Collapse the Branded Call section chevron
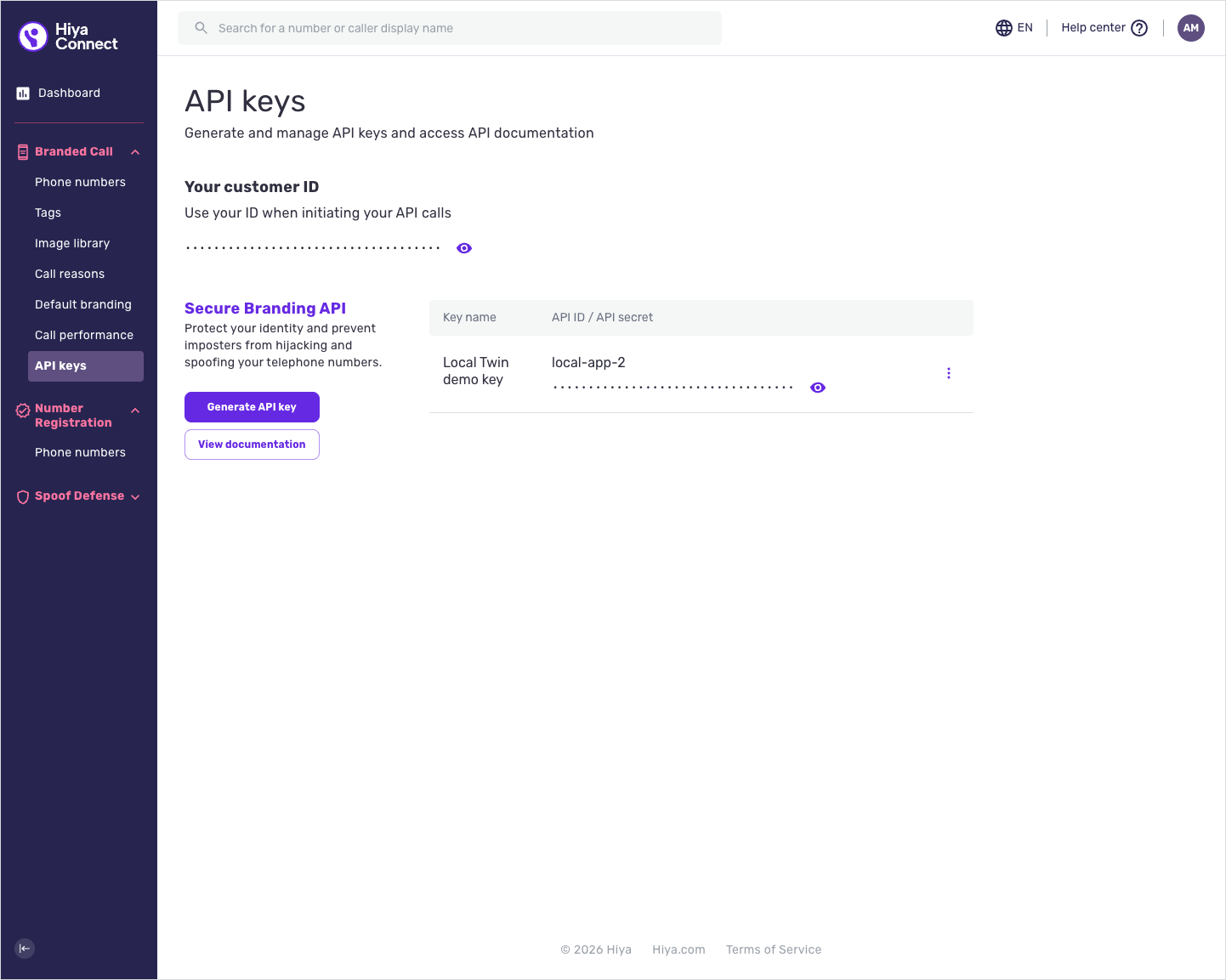Viewport: 1226px width, 980px height. pyautogui.click(x=135, y=152)
